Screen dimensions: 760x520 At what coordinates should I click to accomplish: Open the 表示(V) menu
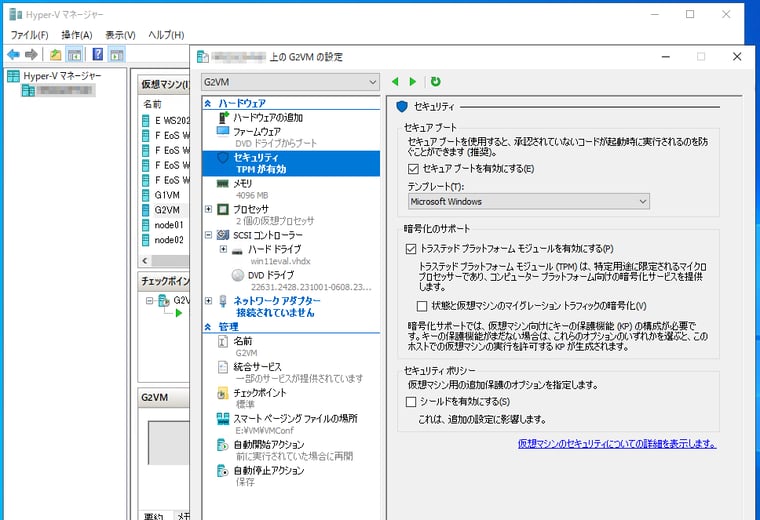pyautogui.click(x=120, y=35)
